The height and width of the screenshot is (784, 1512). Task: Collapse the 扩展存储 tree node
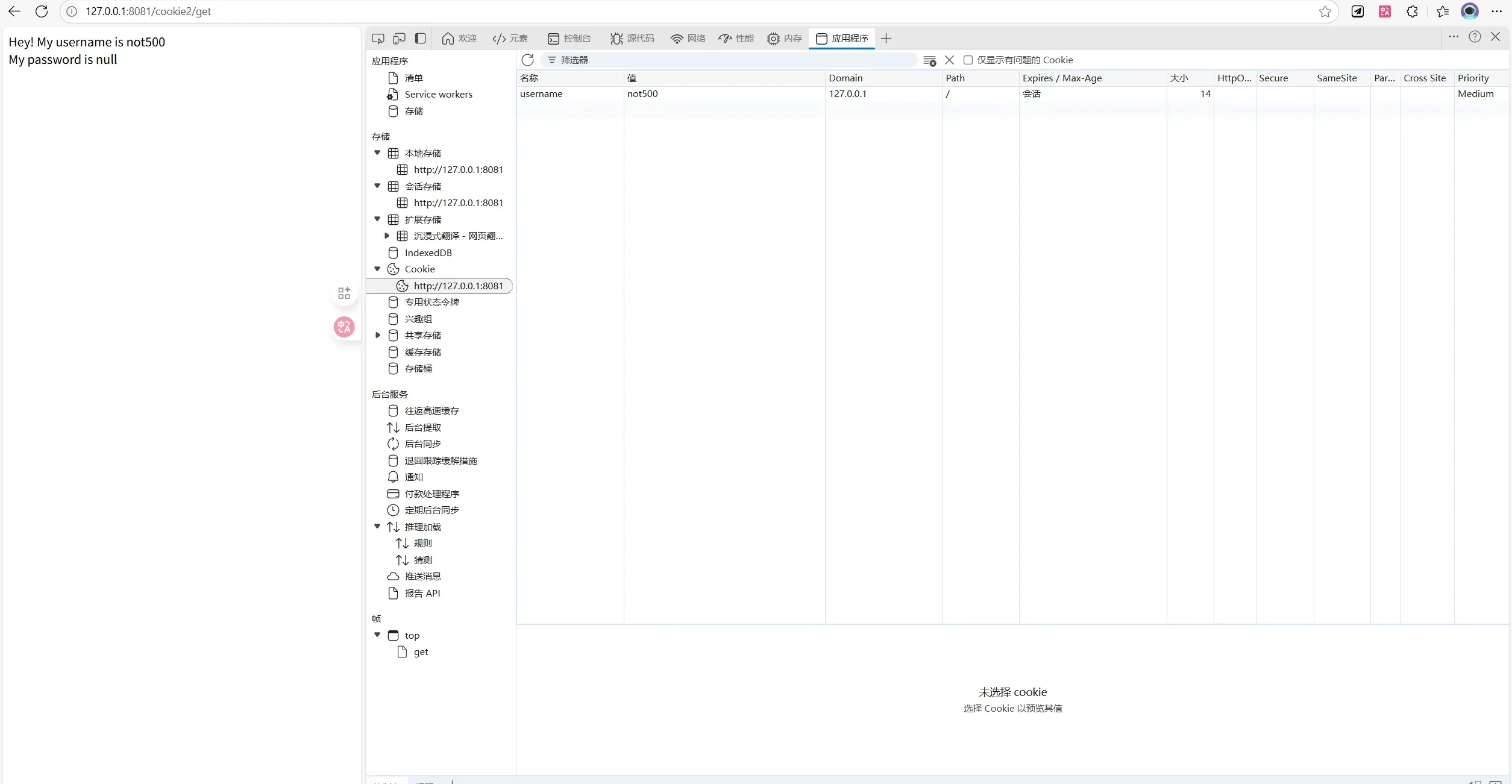click(377, 219)
